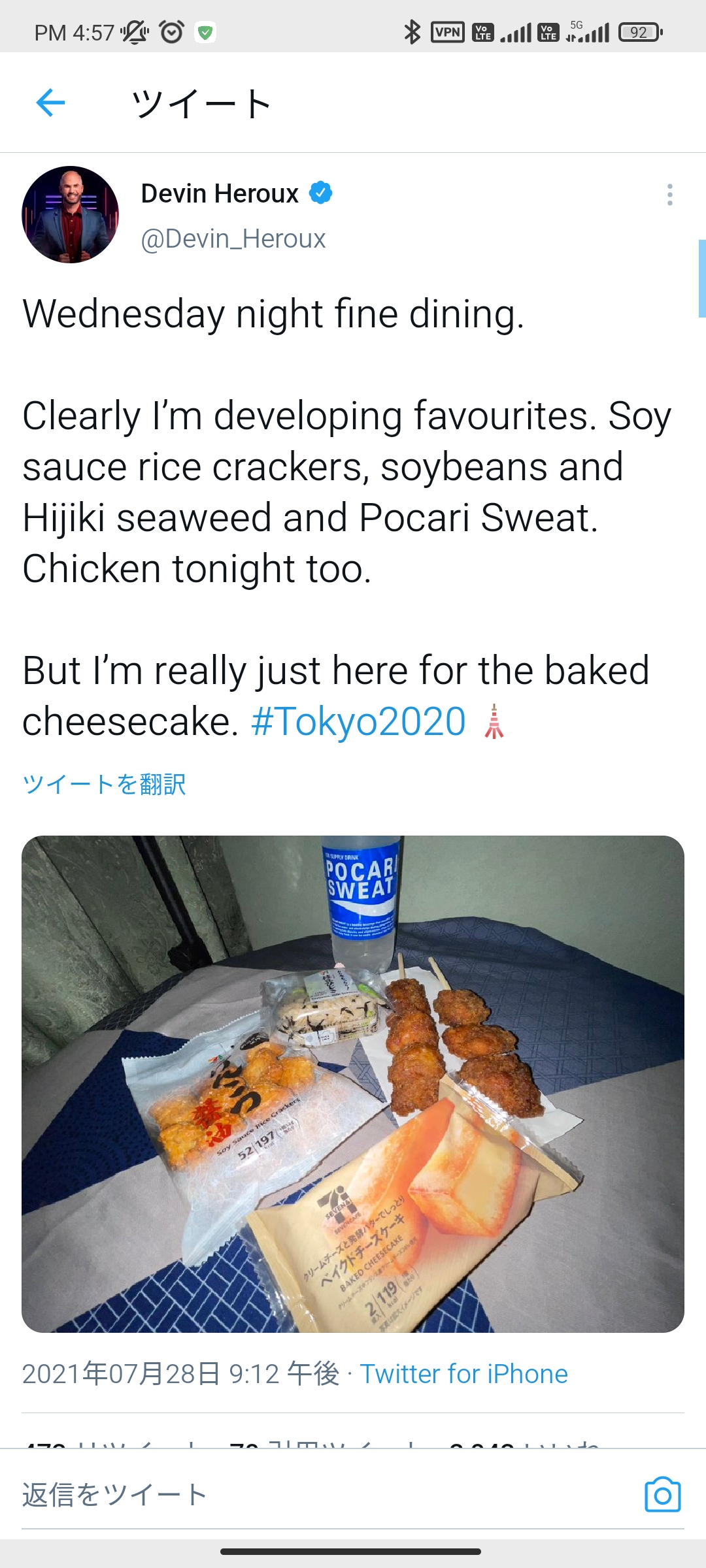The width and height of the screenshot is (706, 1568).
Task: Tap the green shield status icon
Action: click(205, 32)
